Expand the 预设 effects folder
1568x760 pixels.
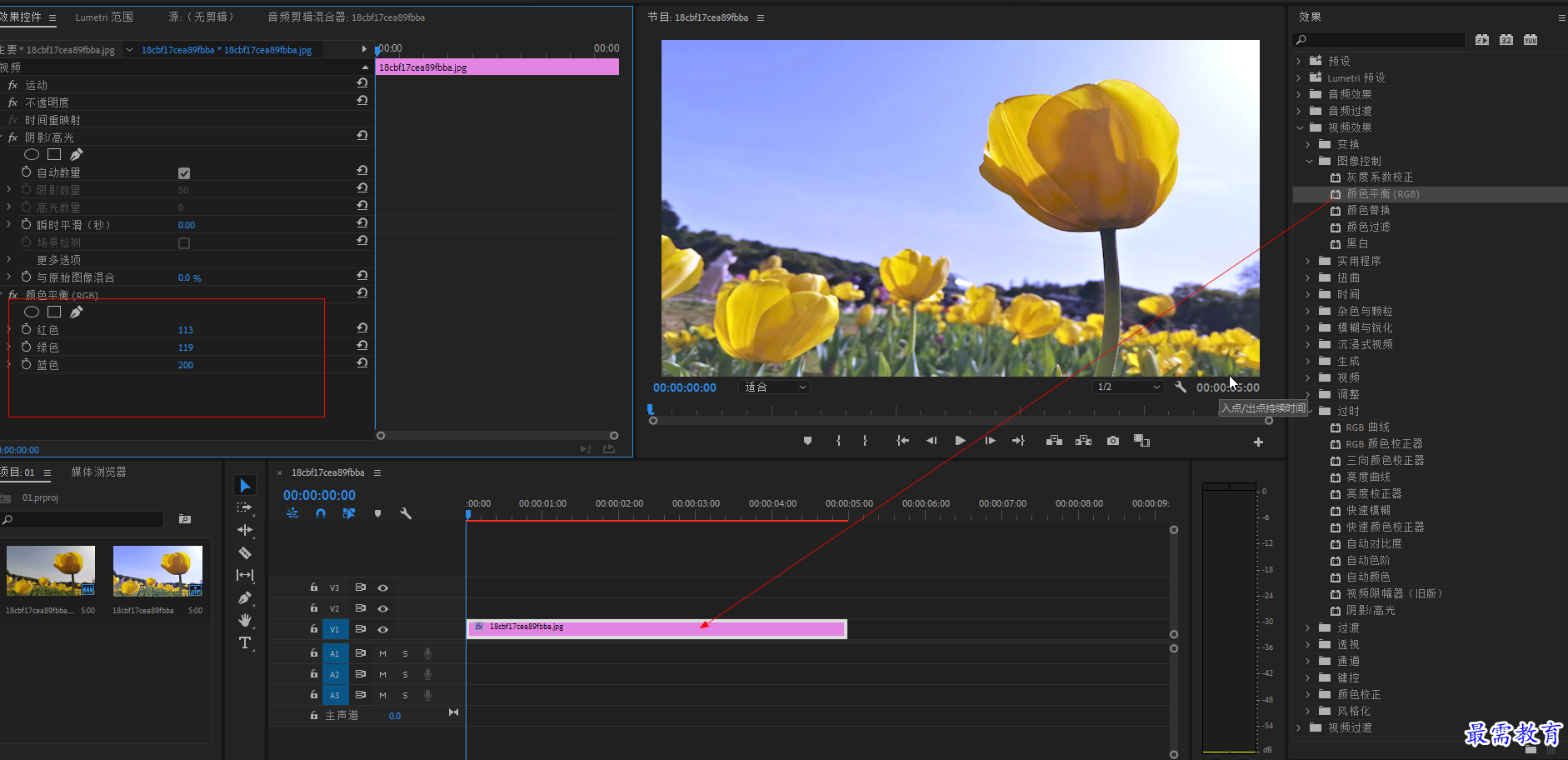1299,61
